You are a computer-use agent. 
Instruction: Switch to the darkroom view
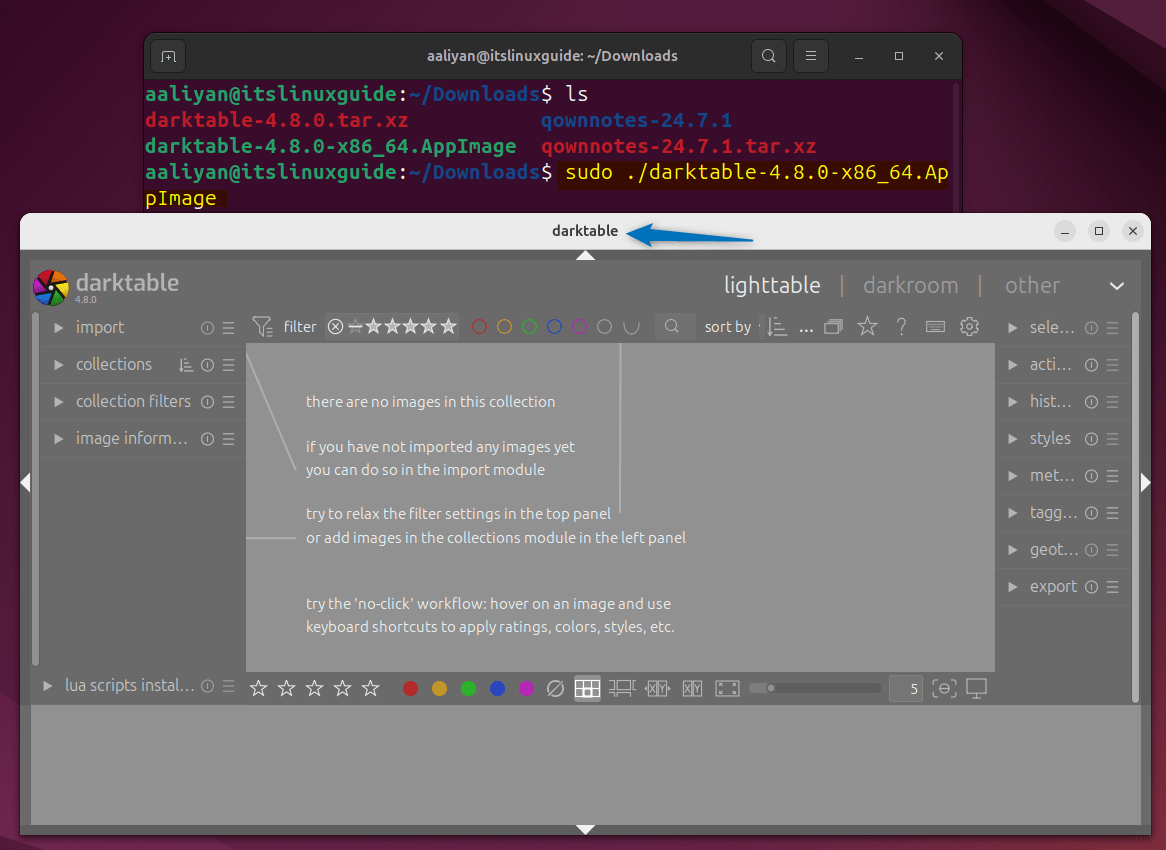pos(910,285)
